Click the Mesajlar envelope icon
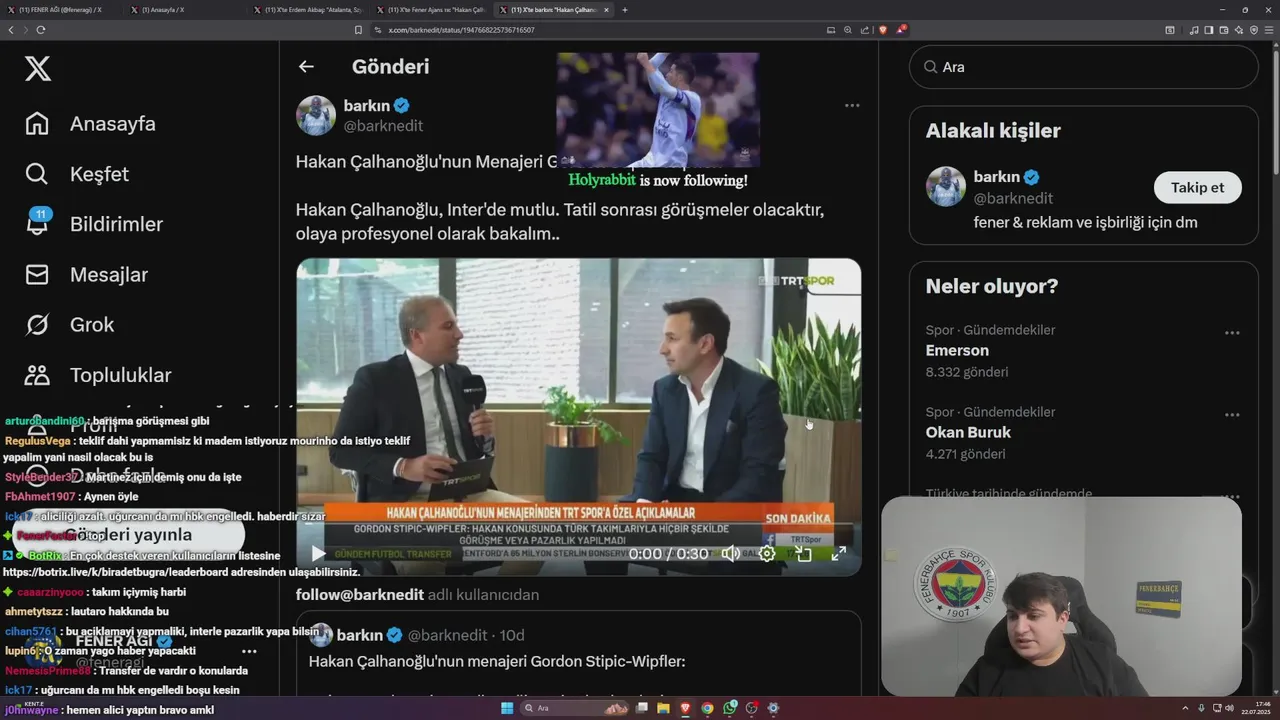This screenshot has width=1280, height=720. [x=37, y=274]
